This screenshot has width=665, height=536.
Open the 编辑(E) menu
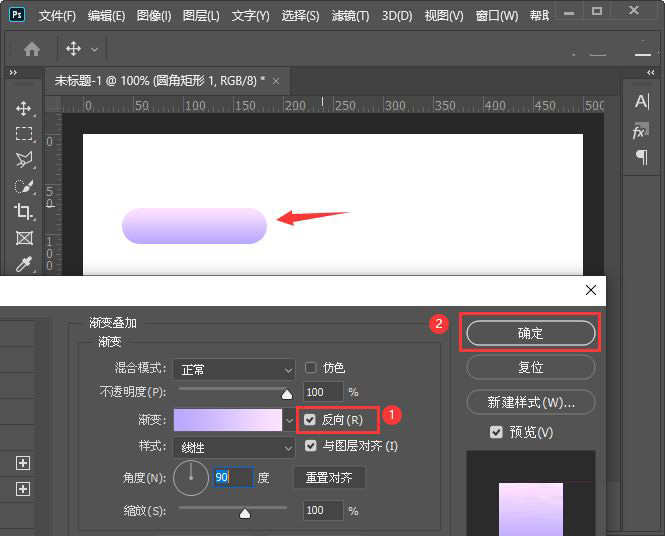106,16
